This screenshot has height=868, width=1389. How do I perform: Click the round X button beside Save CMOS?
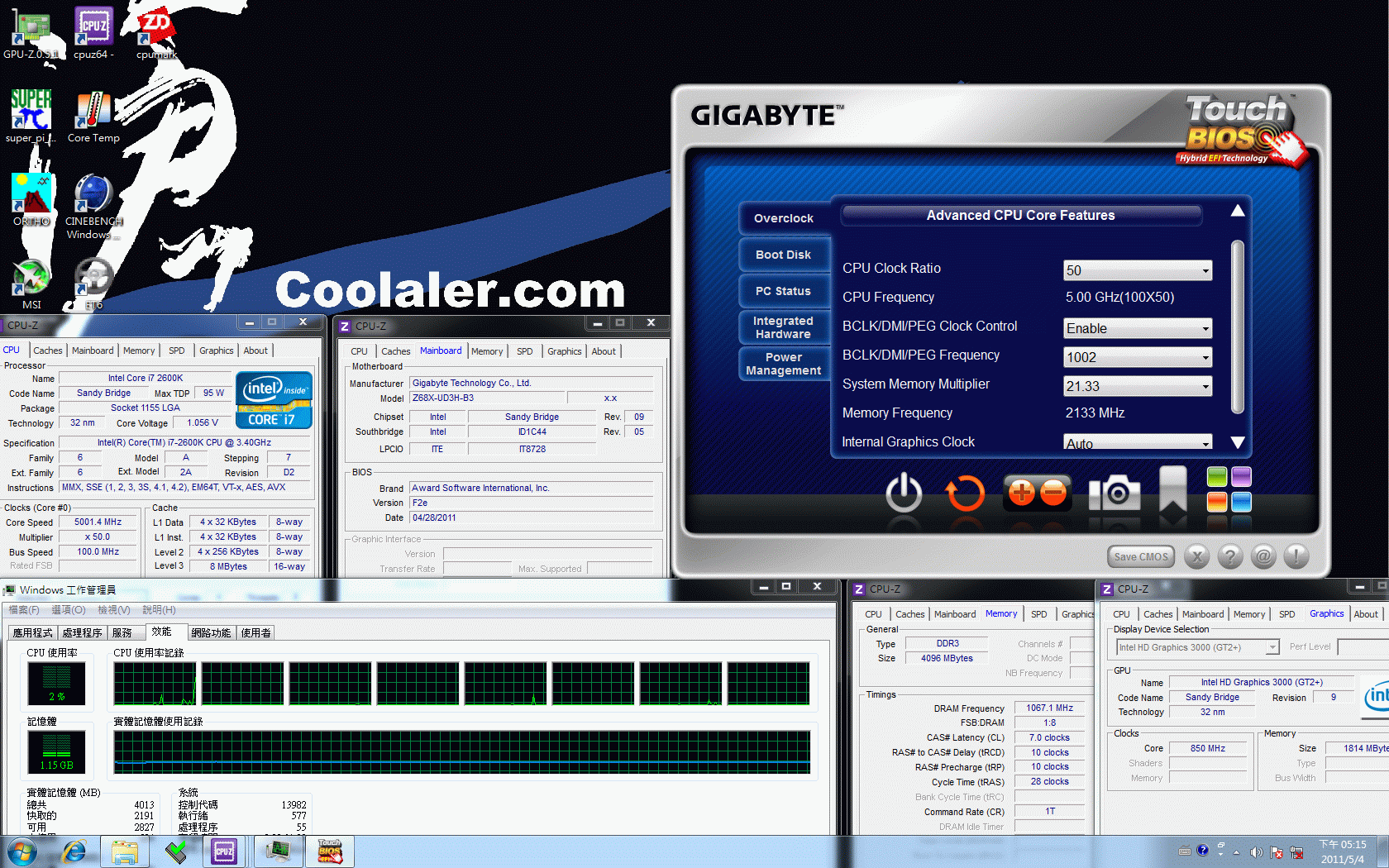click(1196, 557)
